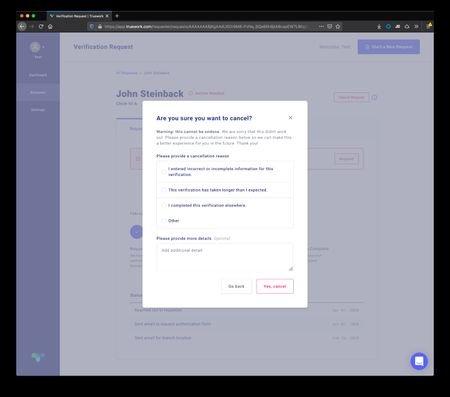450x397 pixels.
Task: Click the info icon next to Cancel Request
Action: [374, 98]
